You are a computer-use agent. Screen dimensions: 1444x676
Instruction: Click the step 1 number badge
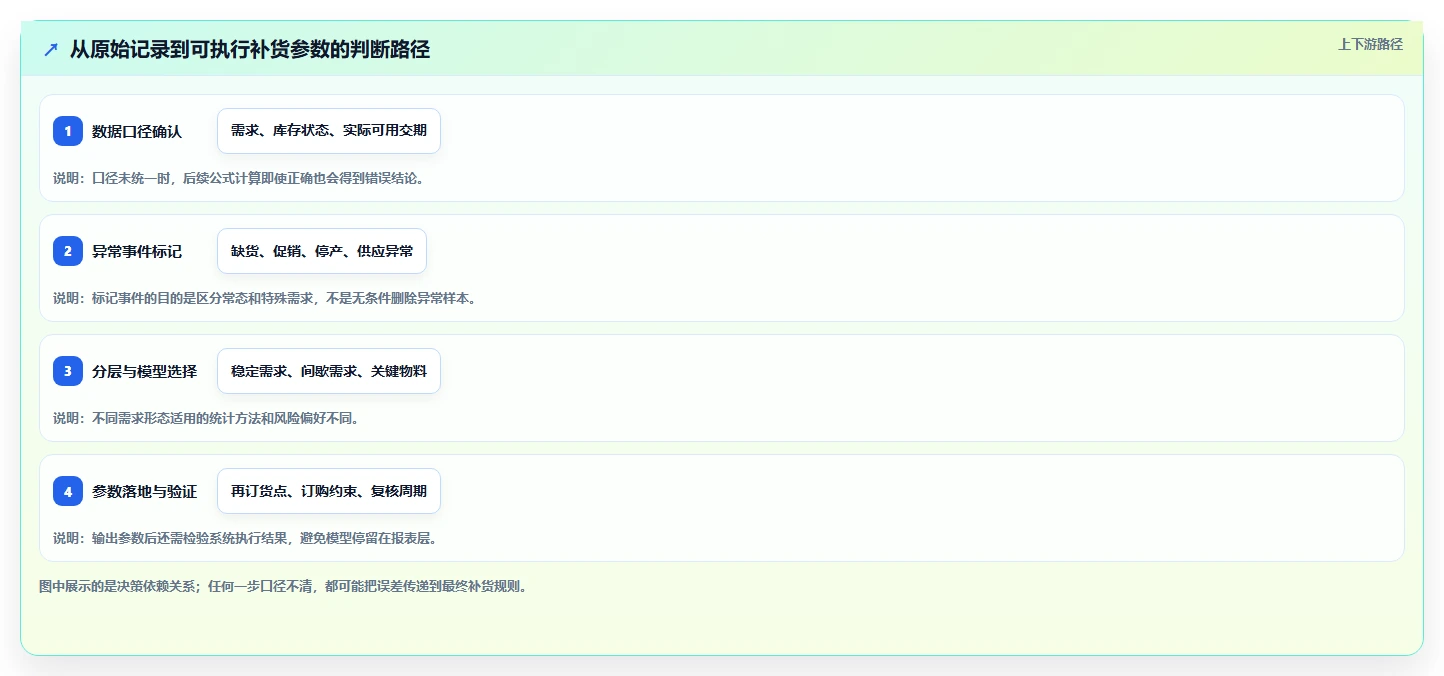pos(68,131)
